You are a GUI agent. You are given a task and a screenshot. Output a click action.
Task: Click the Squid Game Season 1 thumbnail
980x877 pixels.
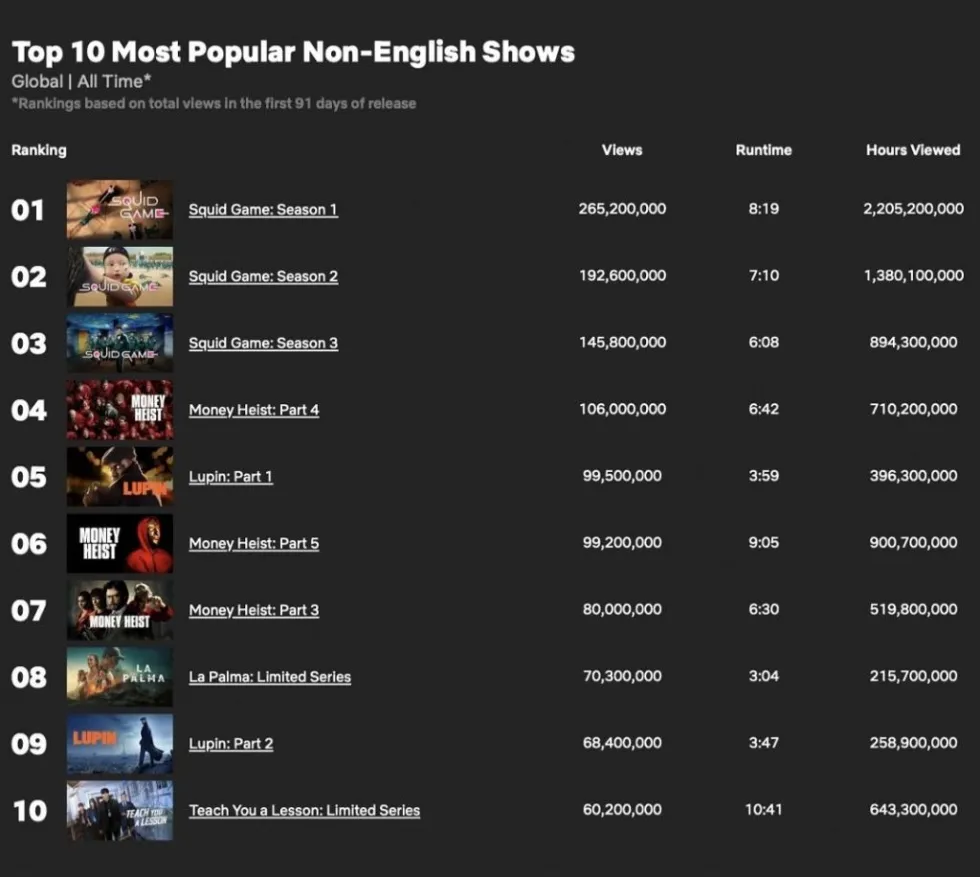click(120, 210)
